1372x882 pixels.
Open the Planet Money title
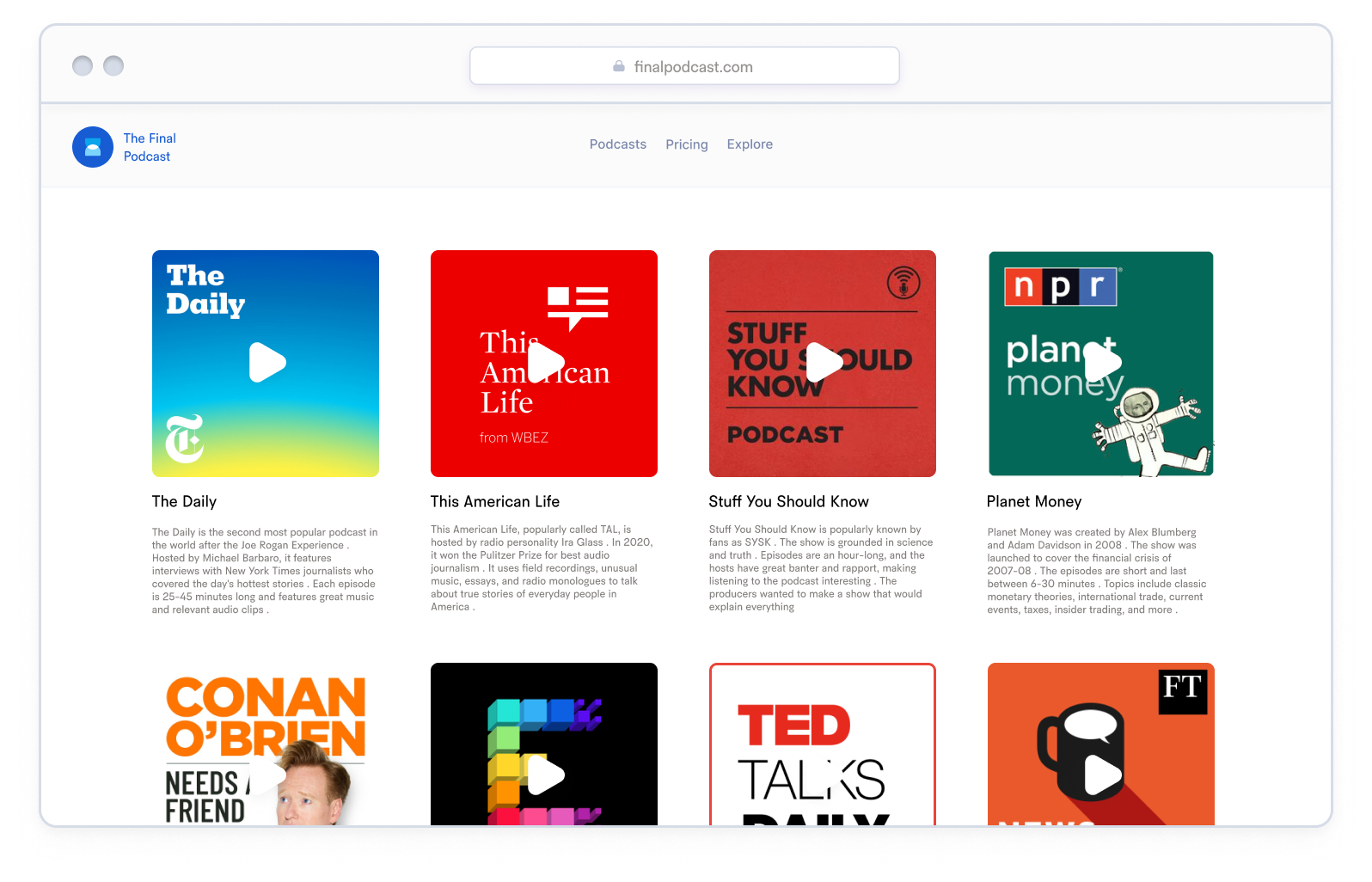[1034, 501]
